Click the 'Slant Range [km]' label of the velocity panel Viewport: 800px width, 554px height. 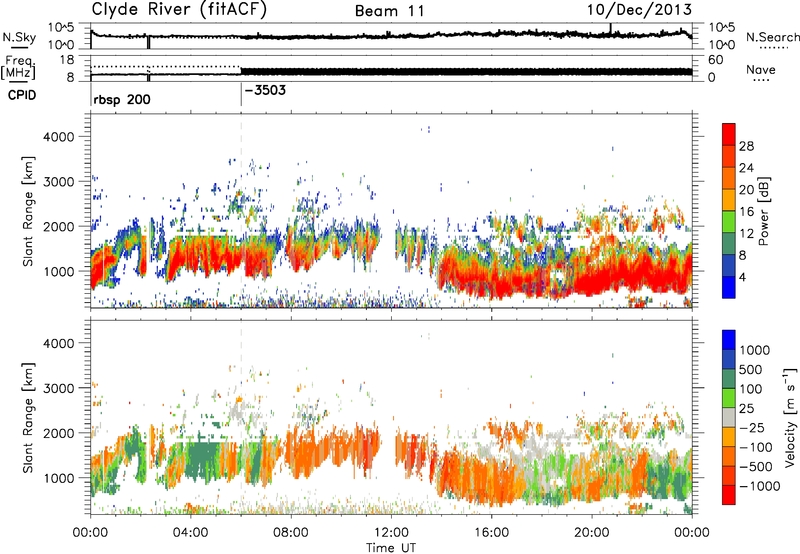click(x=28, y=417)
